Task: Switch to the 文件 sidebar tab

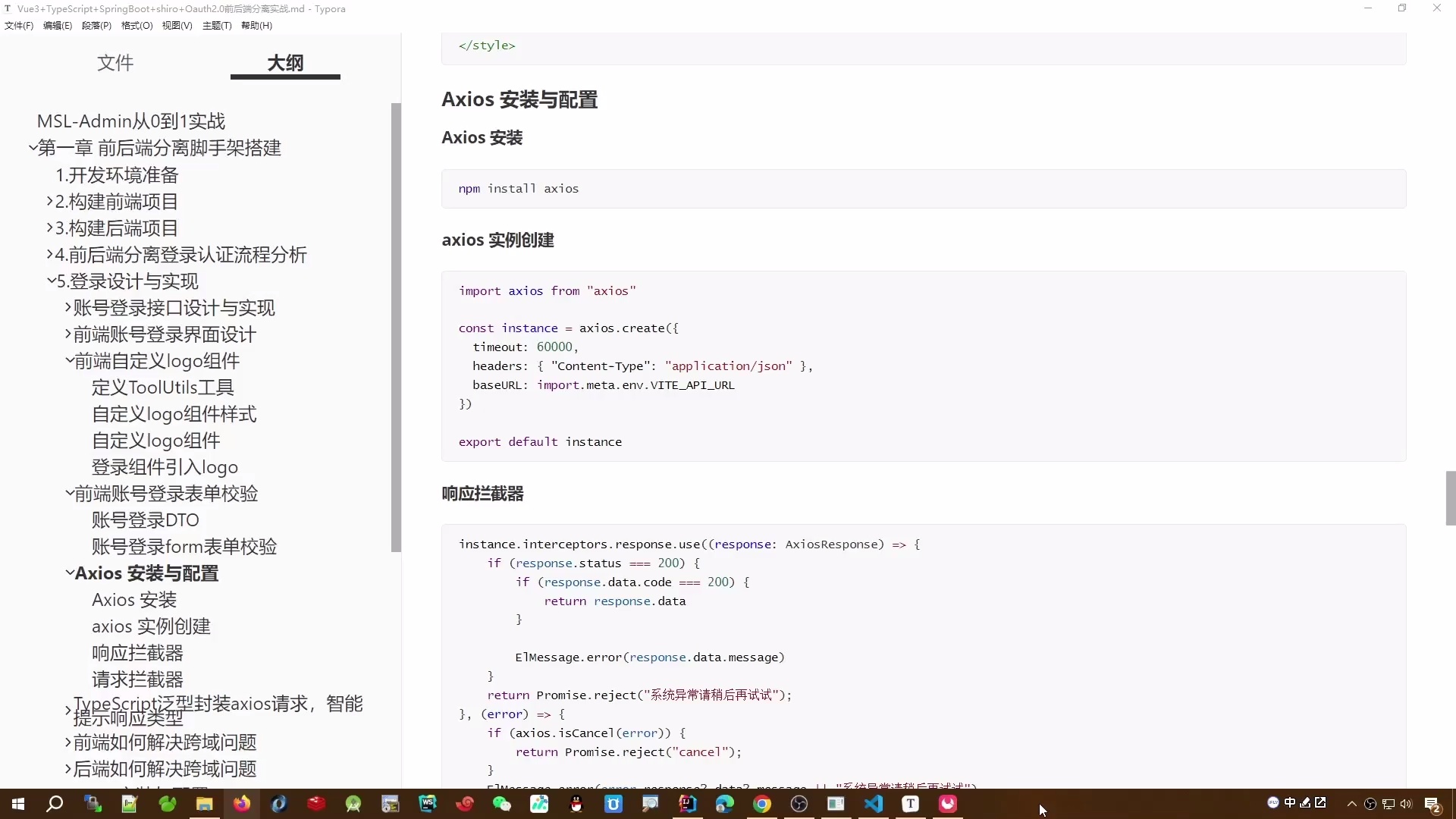Action: tap(115, 64)
